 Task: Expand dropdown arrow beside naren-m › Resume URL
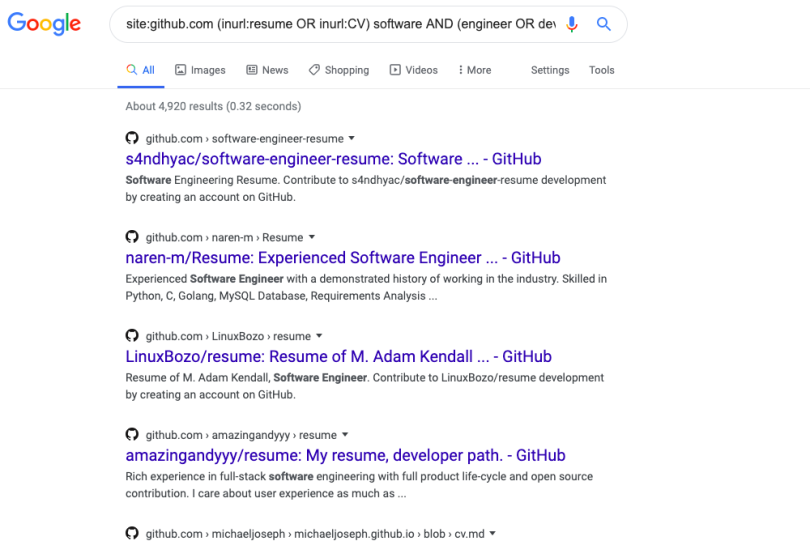click(311, 237)
